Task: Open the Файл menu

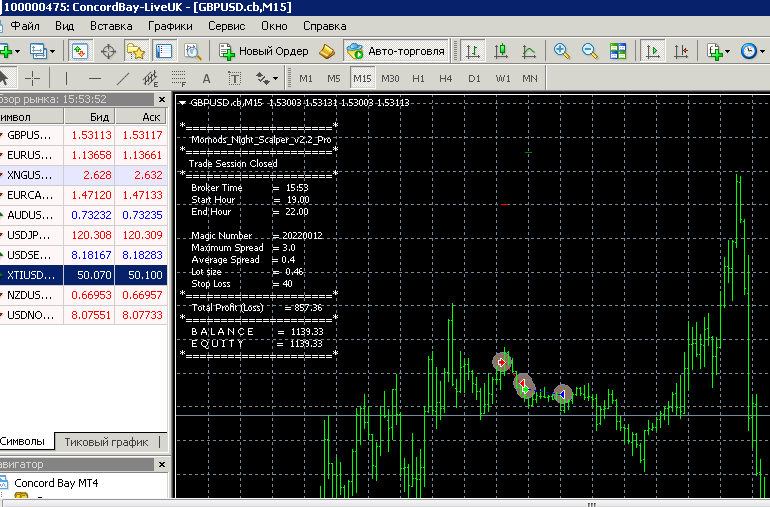Action: tap(25, 26)
